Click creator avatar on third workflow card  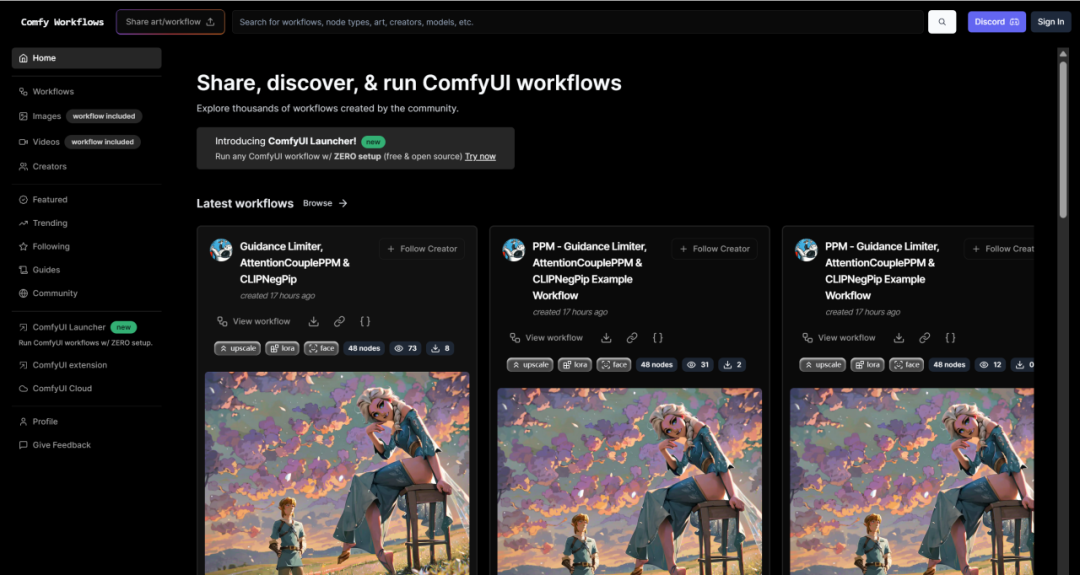[x=807, y=250]
